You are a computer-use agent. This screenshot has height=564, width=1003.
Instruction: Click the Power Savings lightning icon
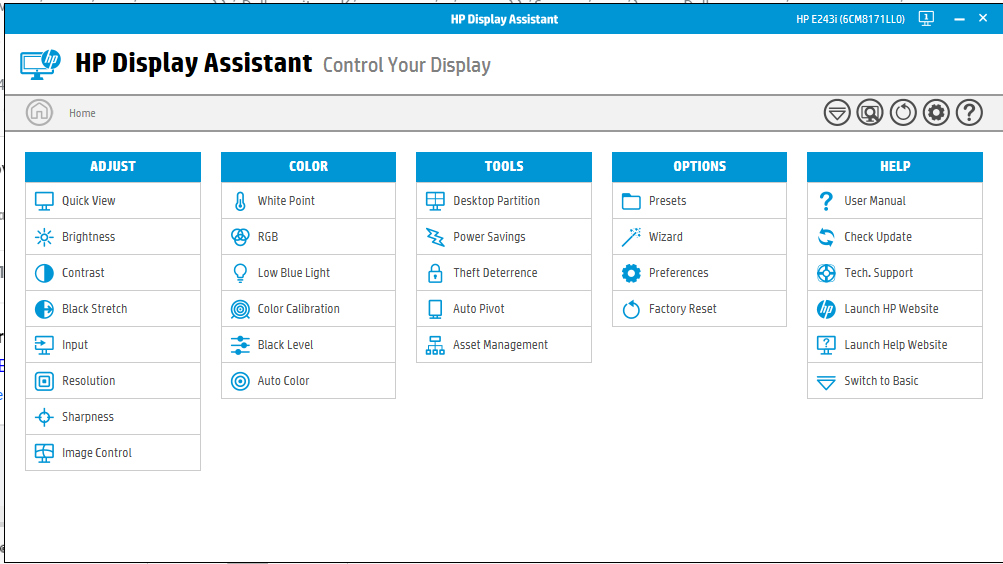click(x=435, y=237)
